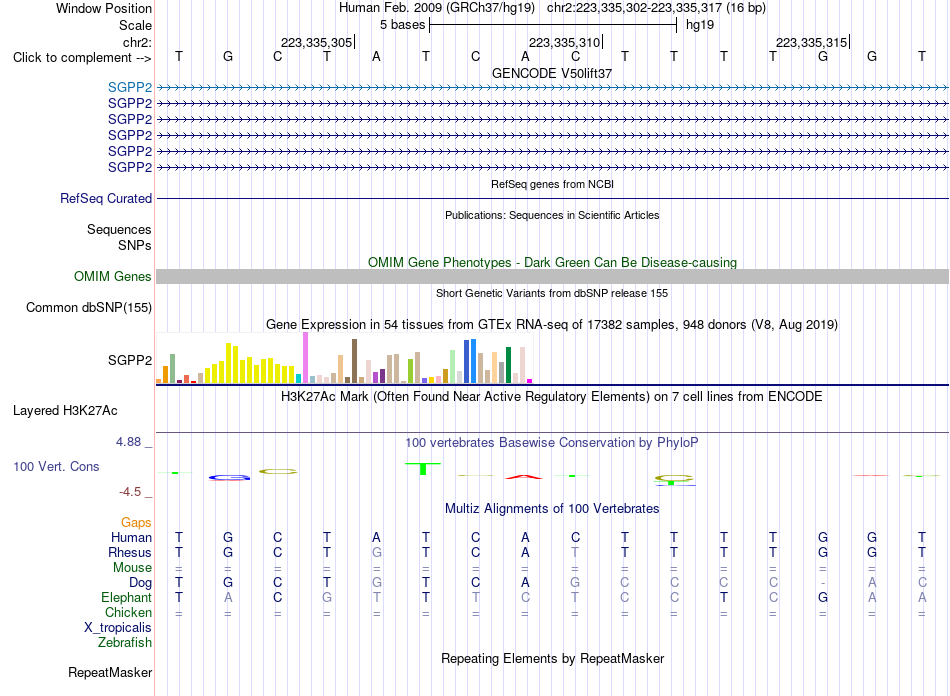The width and height of the screenshot is (950, 696).
Task: Open the OMIM Genes track label
Action: pos(112,276)
